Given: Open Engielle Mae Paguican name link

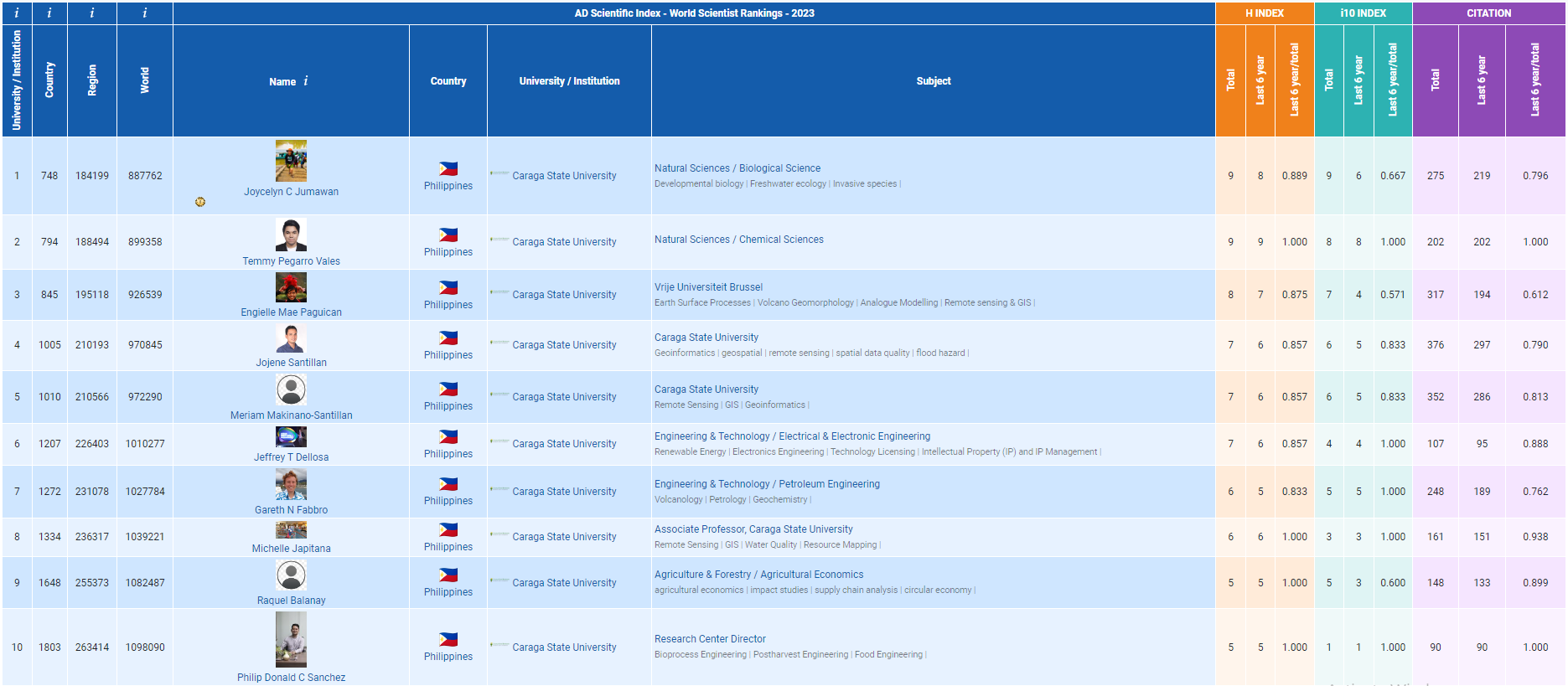Looking at the screenshot, I should pyautogui.click(x=292, y=312).
